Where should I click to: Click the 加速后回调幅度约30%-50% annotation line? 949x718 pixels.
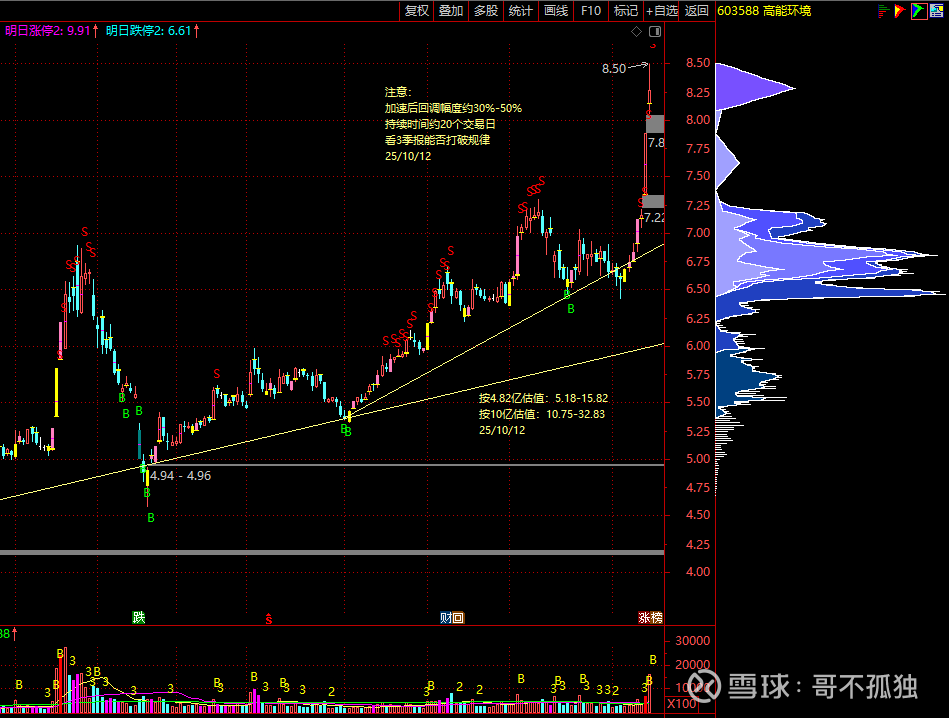(x=453, y=108)
